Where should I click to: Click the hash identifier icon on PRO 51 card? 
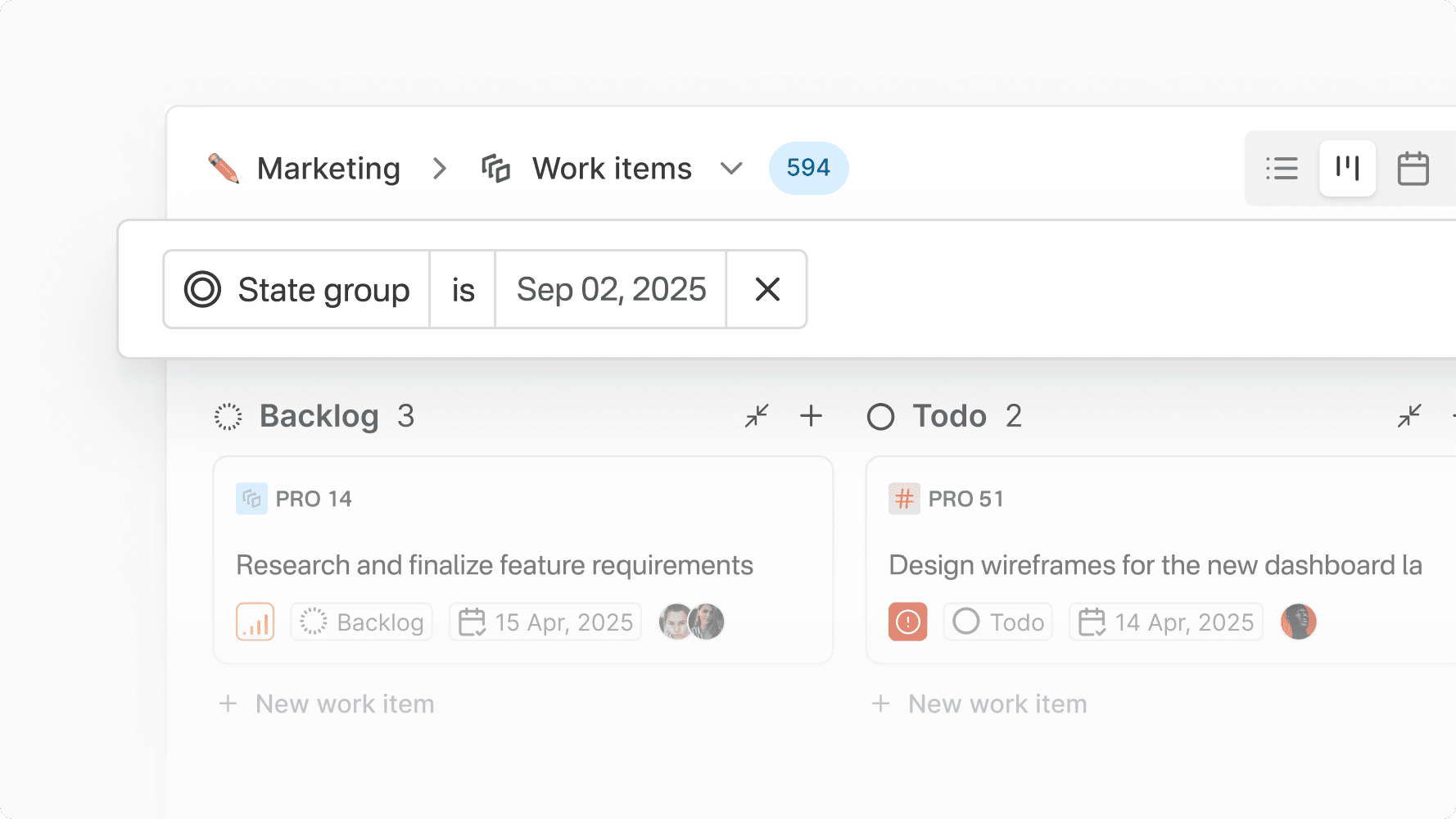point(904,498)
